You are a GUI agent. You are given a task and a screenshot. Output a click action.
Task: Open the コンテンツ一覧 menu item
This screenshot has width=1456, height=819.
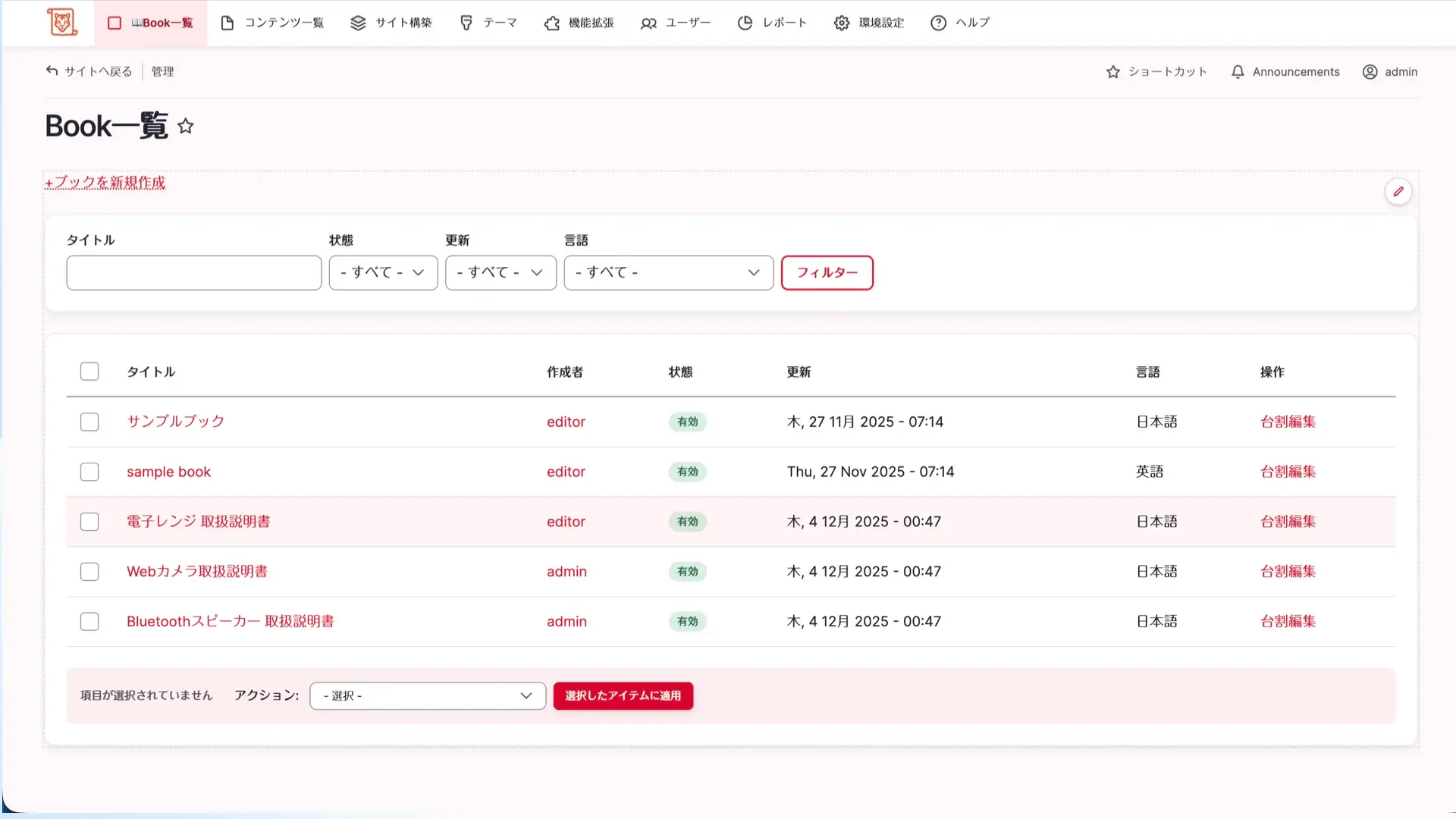coord(272,23)
